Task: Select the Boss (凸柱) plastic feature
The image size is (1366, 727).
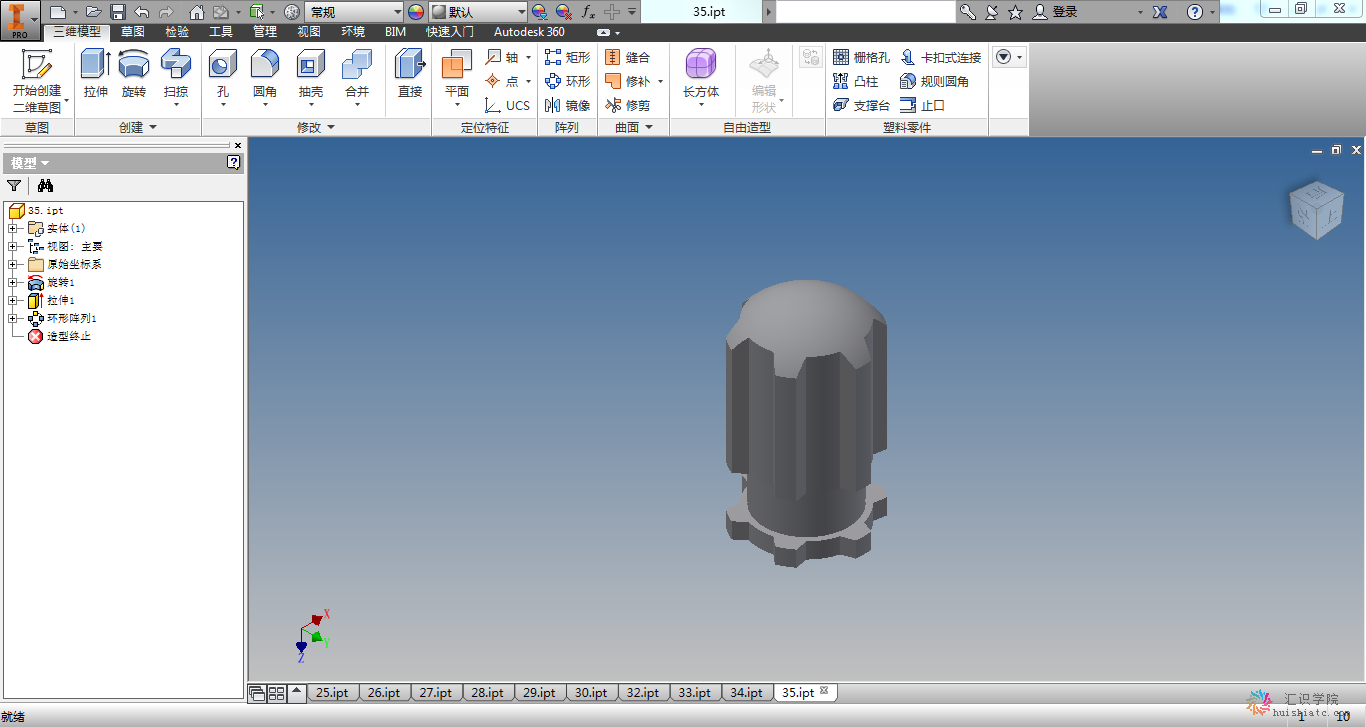Action: coord(855,81)
